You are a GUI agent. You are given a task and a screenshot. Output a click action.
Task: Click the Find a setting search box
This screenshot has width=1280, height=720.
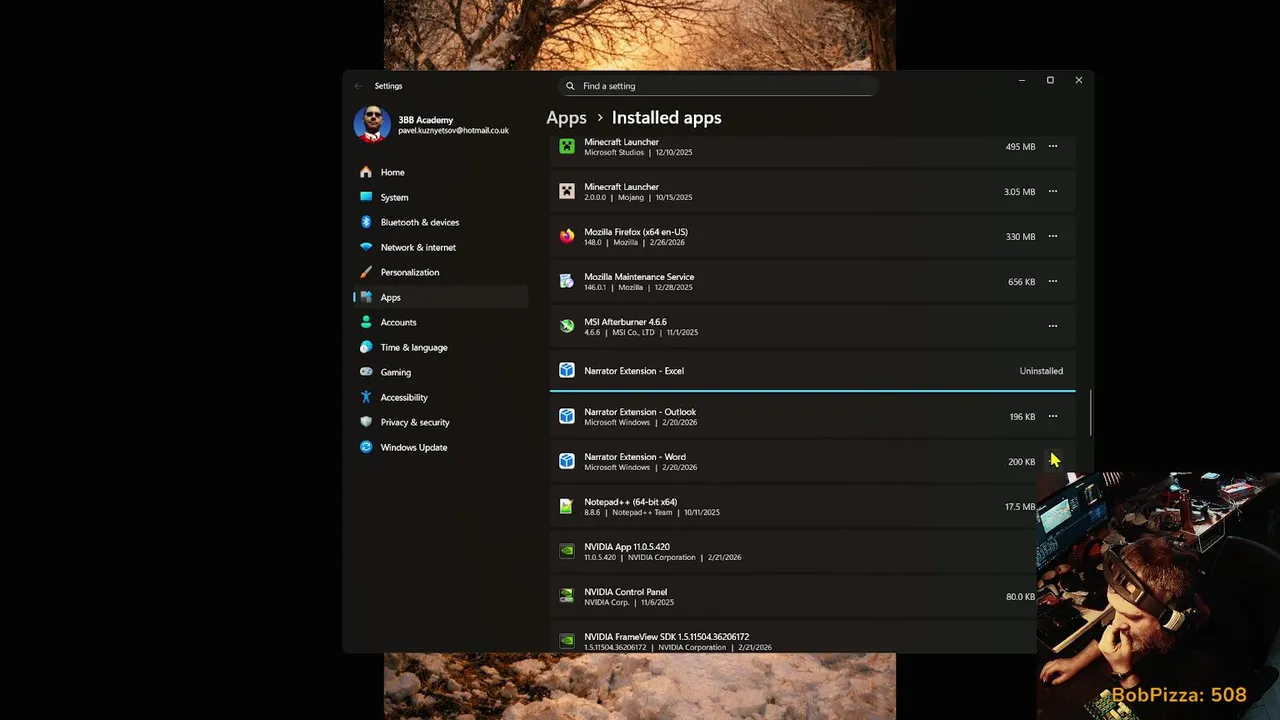[x=720, y=86]
